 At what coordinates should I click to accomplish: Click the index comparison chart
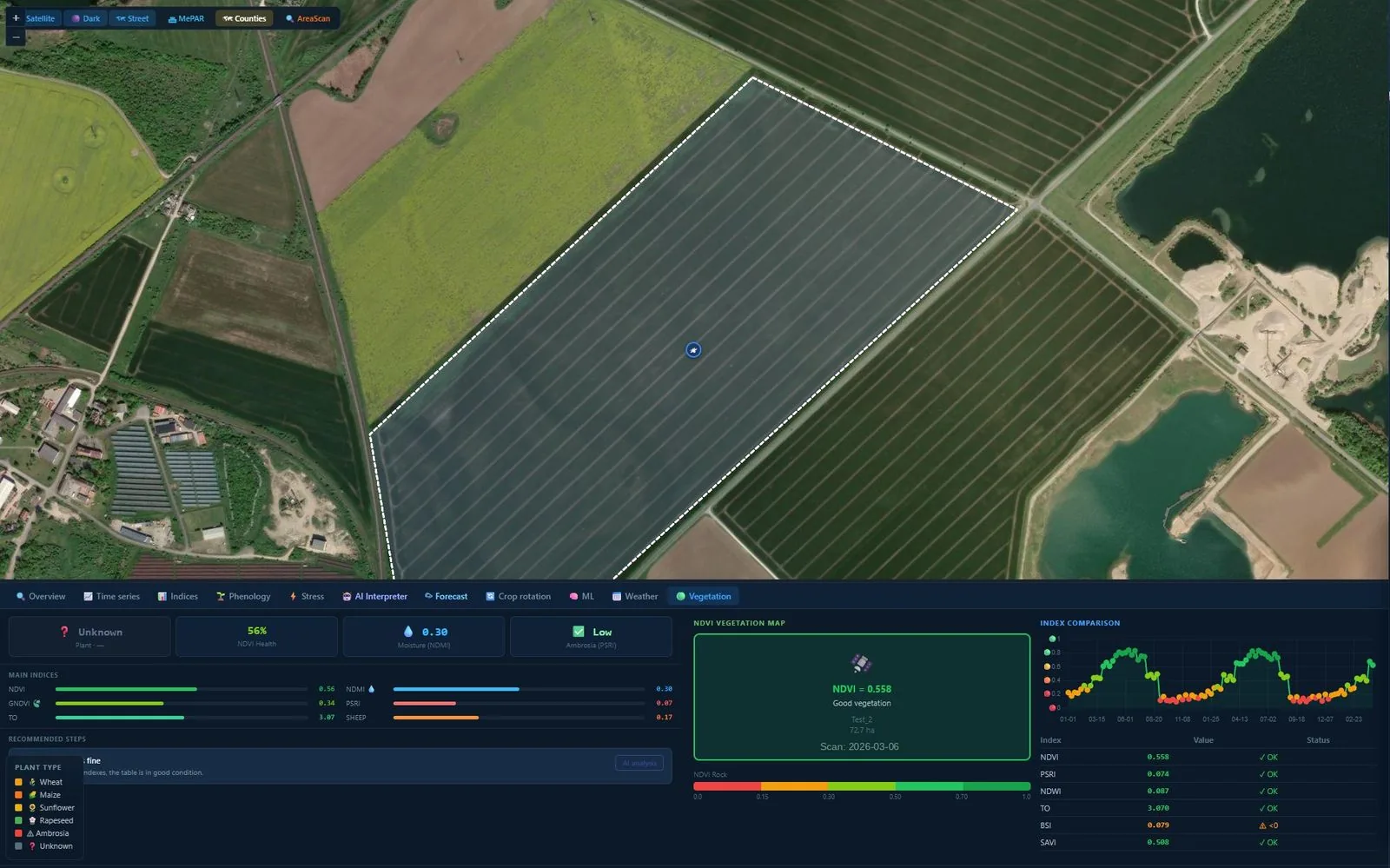(x=1208, y=679)
